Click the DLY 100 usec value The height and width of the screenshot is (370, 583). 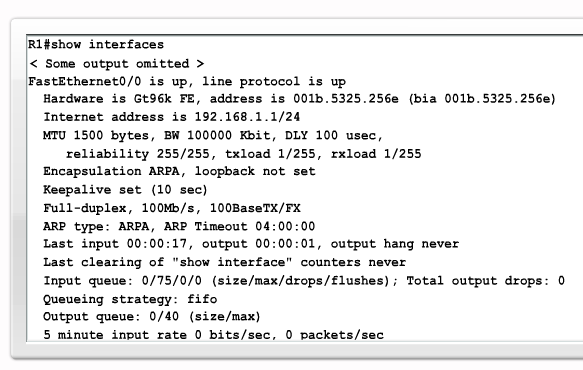tap(330, 135)
